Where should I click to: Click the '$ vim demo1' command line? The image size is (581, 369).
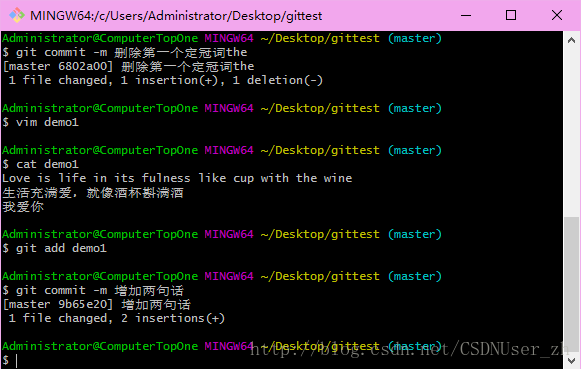(x=40, y=122)
